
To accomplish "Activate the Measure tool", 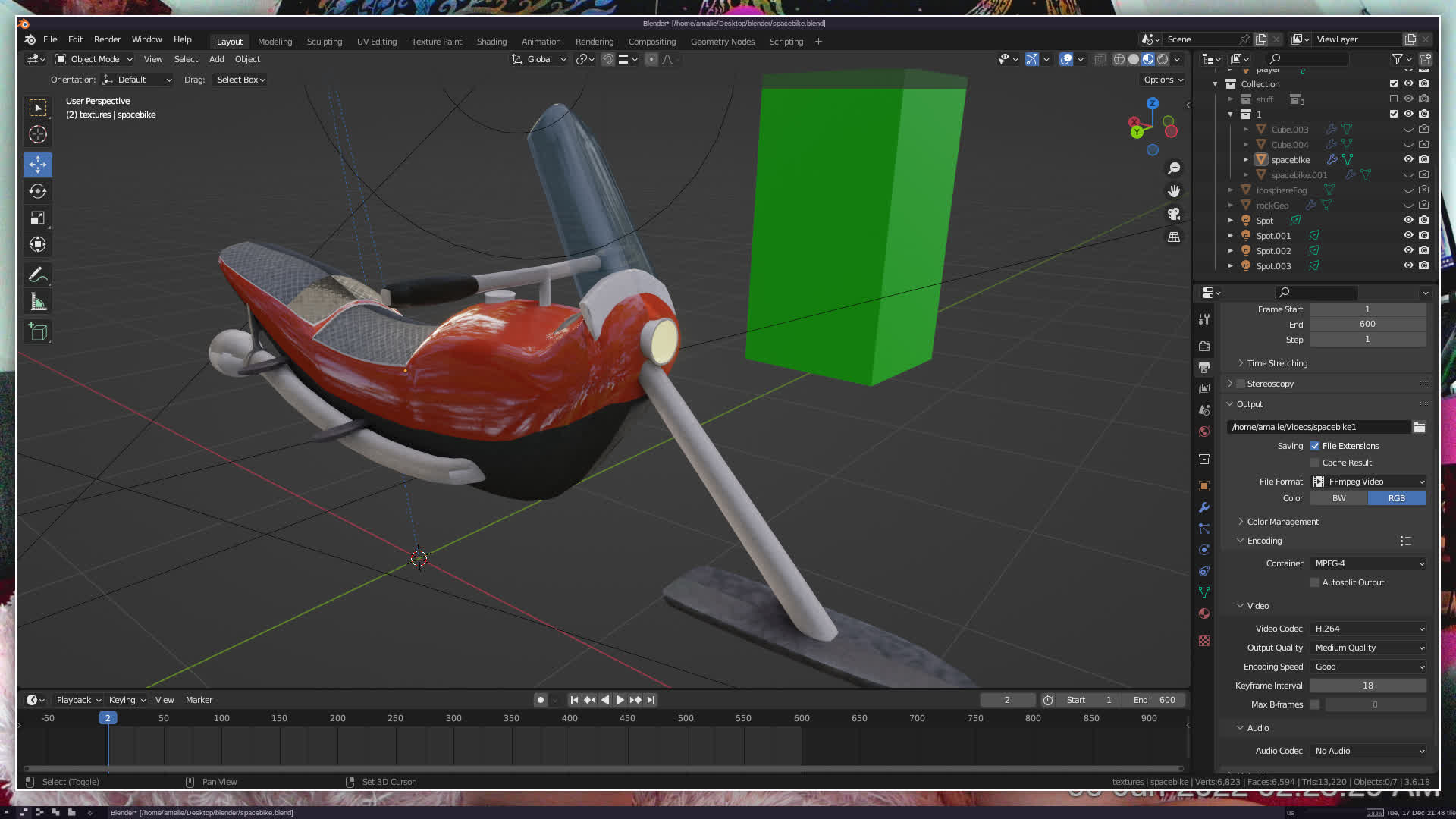I will [x=37, y=302].
